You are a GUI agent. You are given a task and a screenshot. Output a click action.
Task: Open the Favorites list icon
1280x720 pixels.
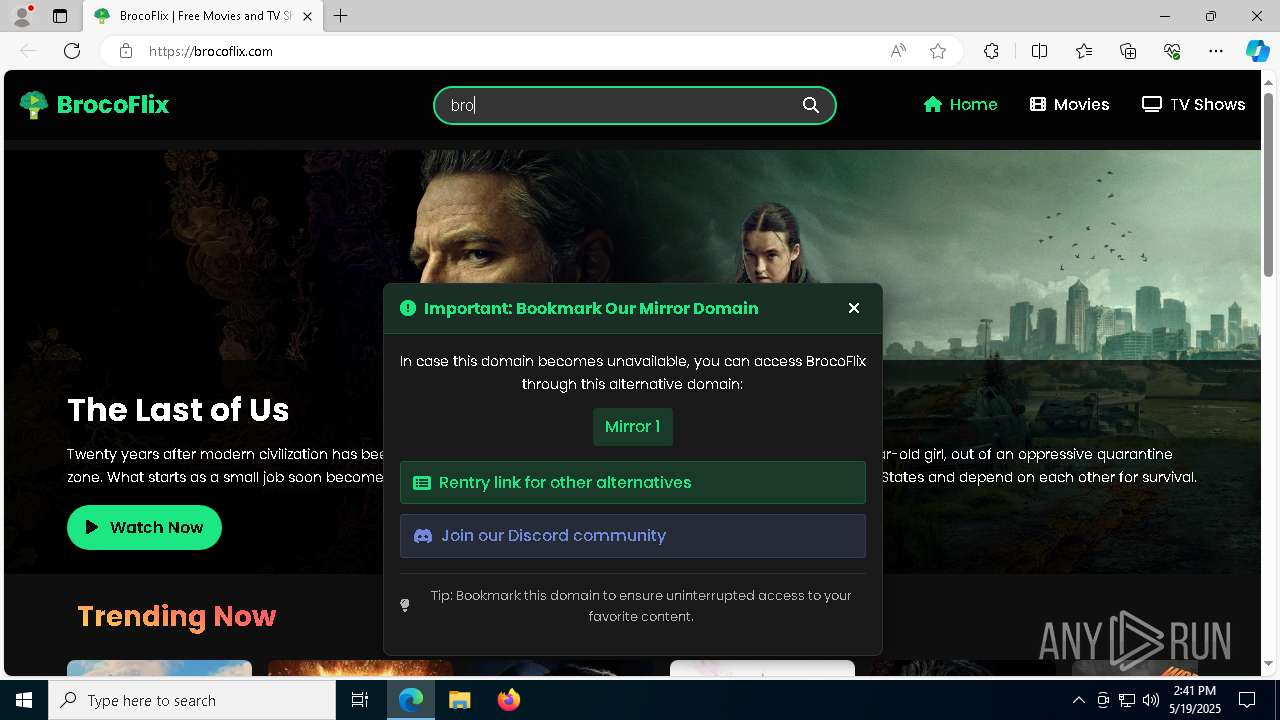[x=1084, y=51]
